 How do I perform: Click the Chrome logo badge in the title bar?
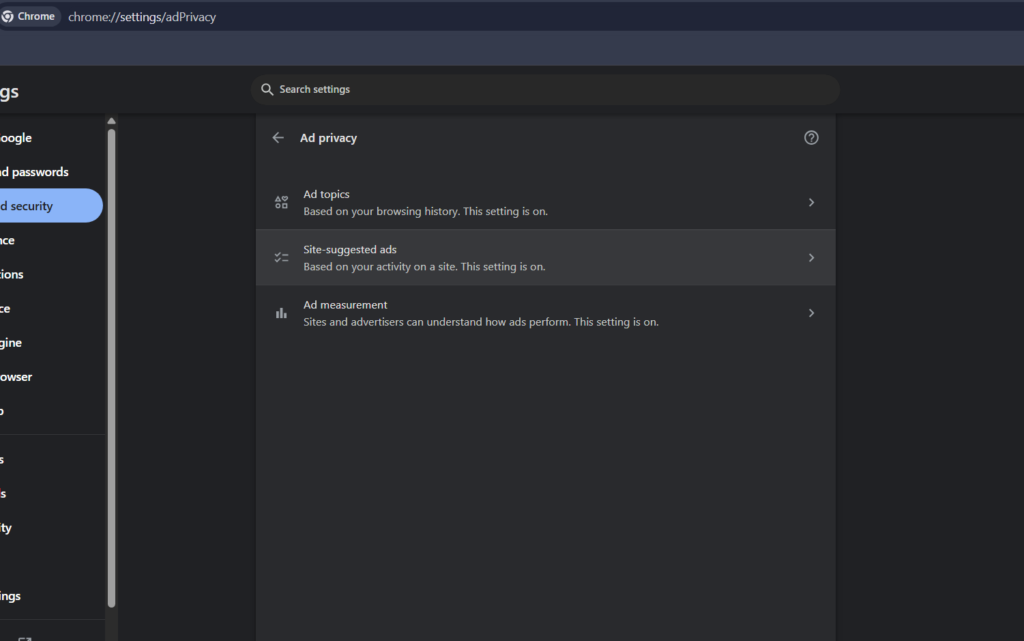(x=30, y=15)
